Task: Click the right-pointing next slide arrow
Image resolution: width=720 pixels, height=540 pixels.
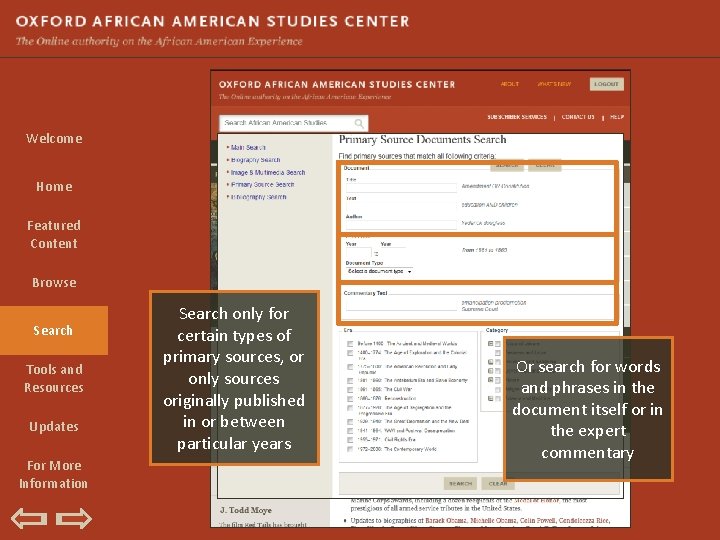Action: (x=73, y=518)
